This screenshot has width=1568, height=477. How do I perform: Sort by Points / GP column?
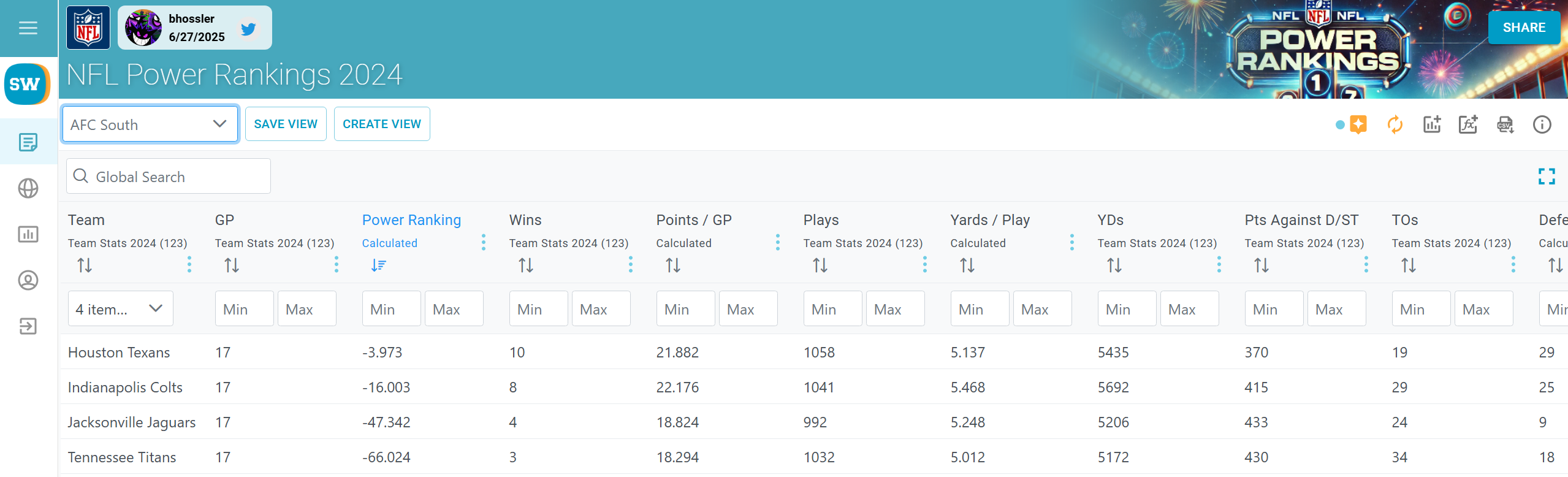pyautogui.click(x=673, y=265)
